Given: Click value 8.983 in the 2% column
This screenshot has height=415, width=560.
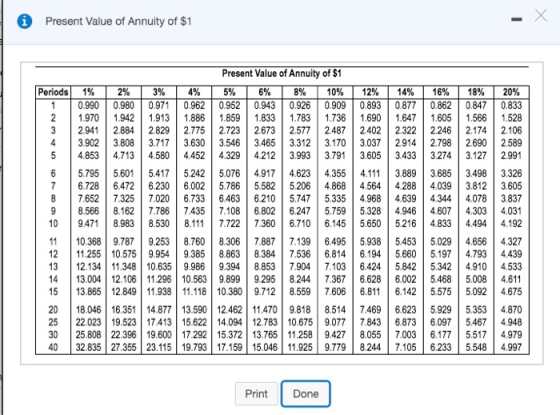Looking at the screenshot, I should coord(124,224).
